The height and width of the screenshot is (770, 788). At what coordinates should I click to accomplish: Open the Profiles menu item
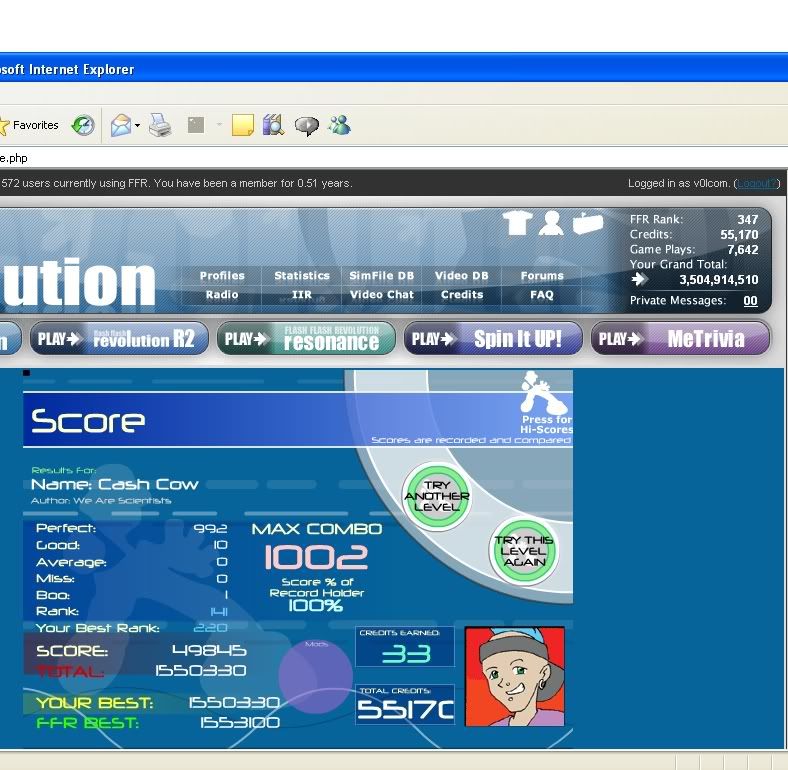click(x=222, y=275)
